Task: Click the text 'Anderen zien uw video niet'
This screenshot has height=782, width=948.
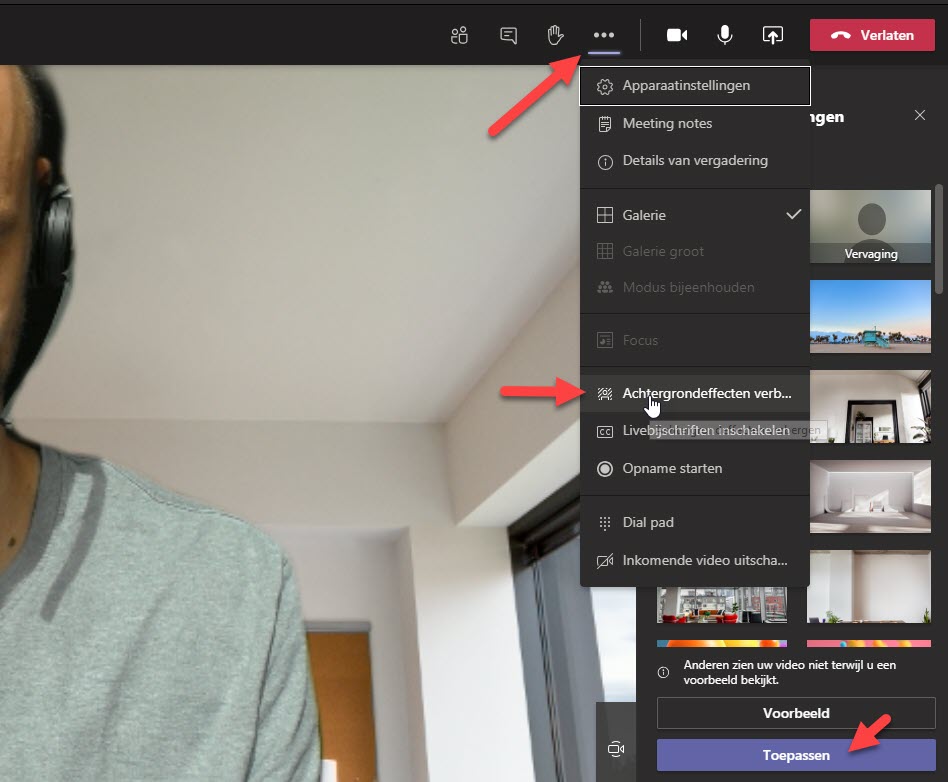Action: coord(756,665)
